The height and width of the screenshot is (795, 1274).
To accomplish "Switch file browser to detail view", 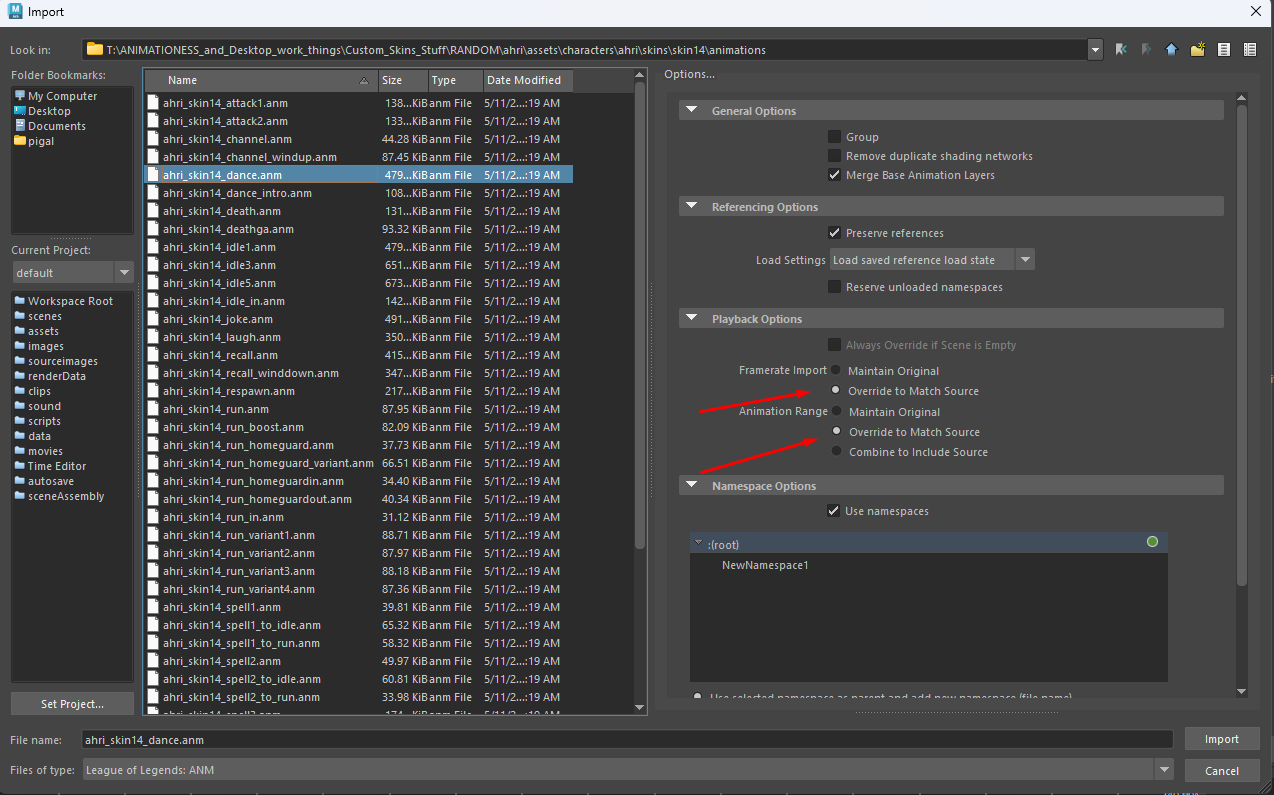I will 1250,49.
